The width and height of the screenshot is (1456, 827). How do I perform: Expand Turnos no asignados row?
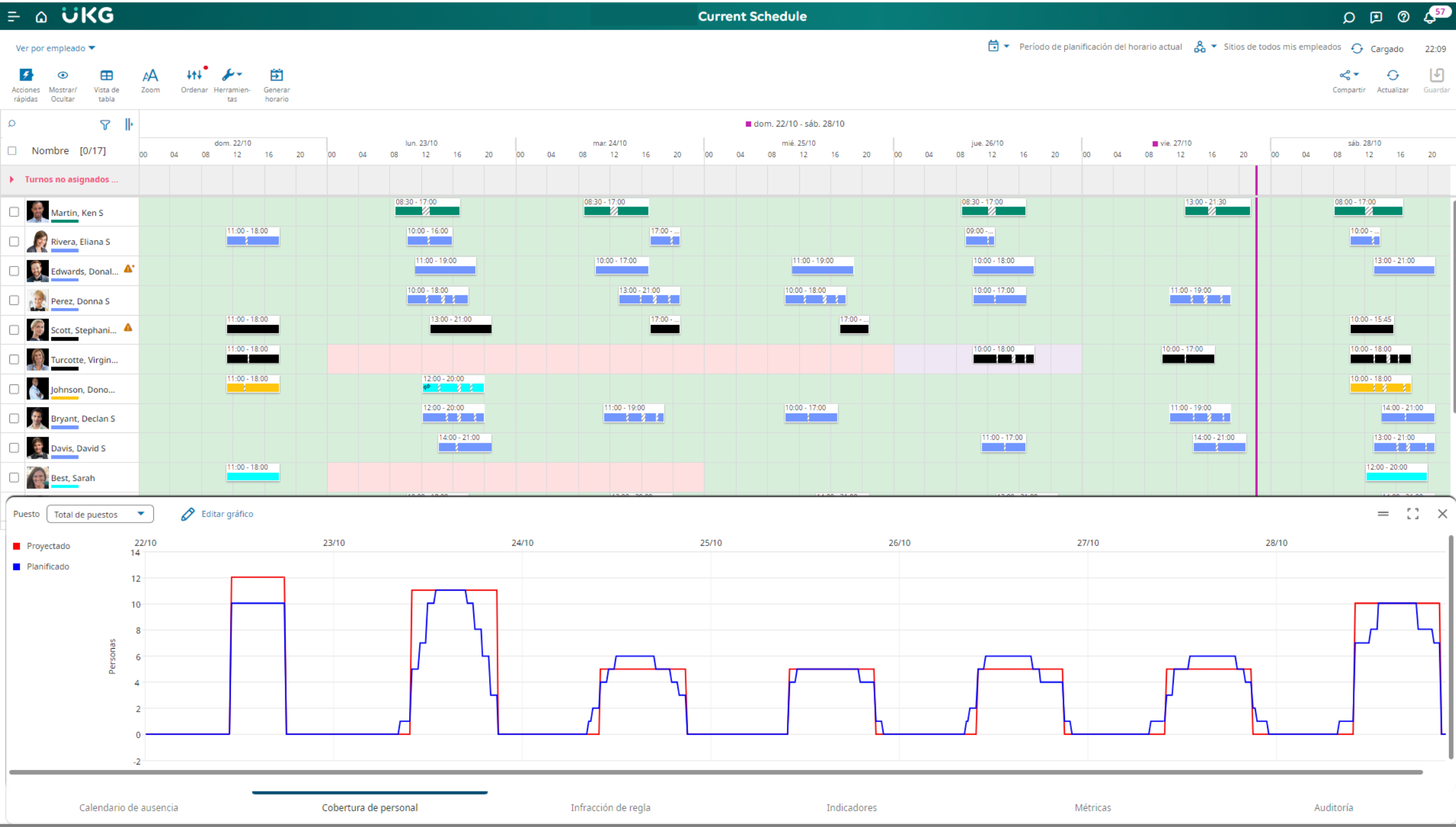12,180
